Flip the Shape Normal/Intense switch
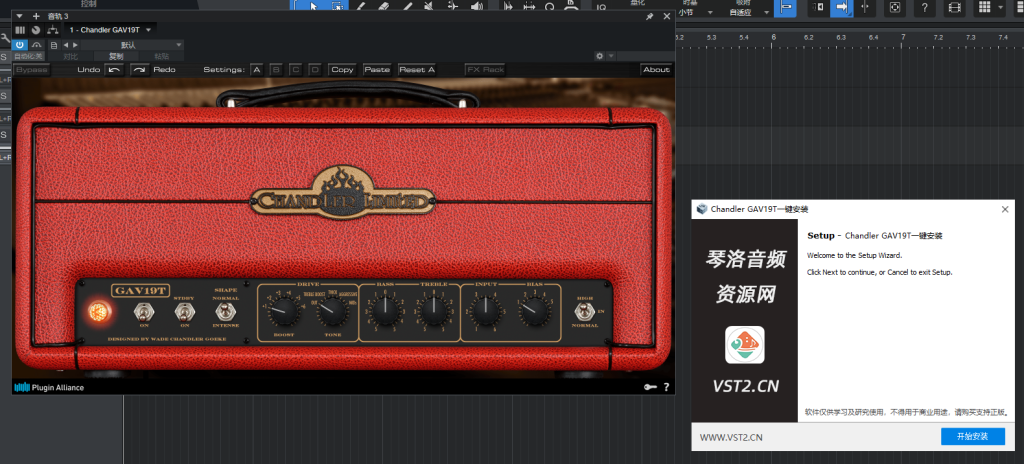The width and height of the screenshot is (1024, 464). coord(225,313)
